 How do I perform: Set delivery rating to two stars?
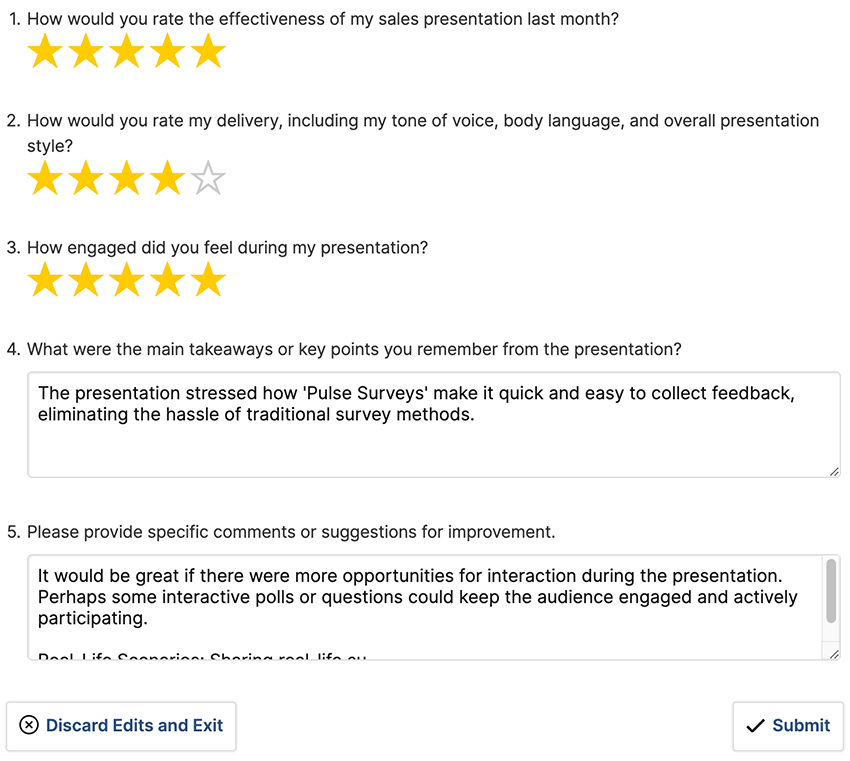[86, 178]
